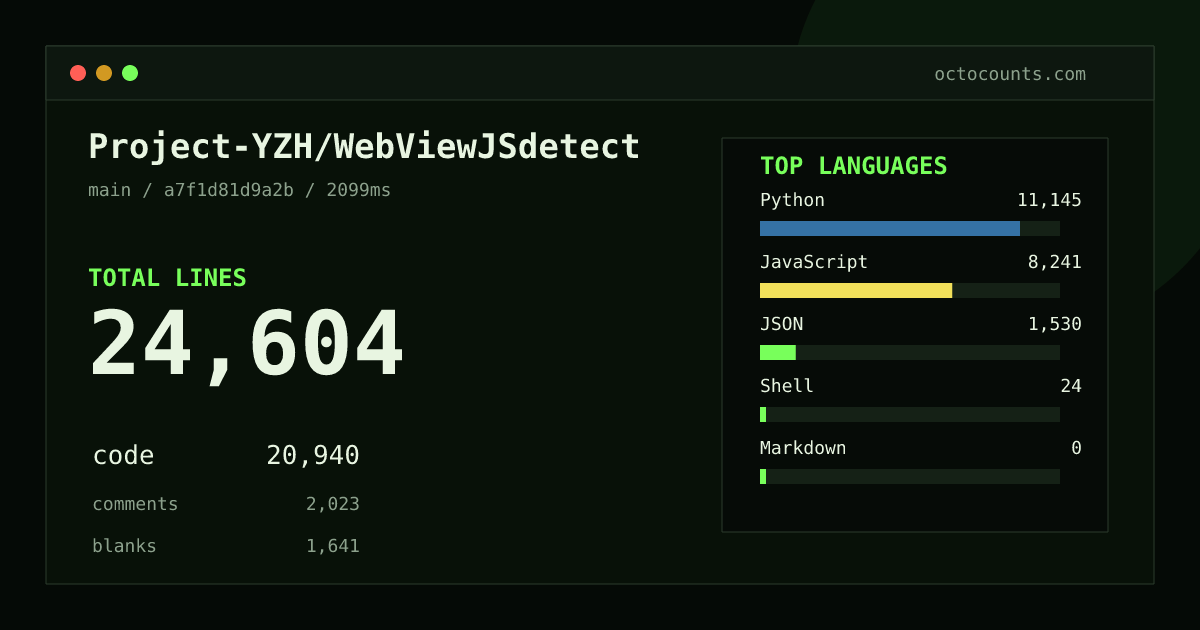The height and width of the screenshot is (630, 1200).
Task: Click the 11,145 Python line count
Action: click(x=1049, y=200)
